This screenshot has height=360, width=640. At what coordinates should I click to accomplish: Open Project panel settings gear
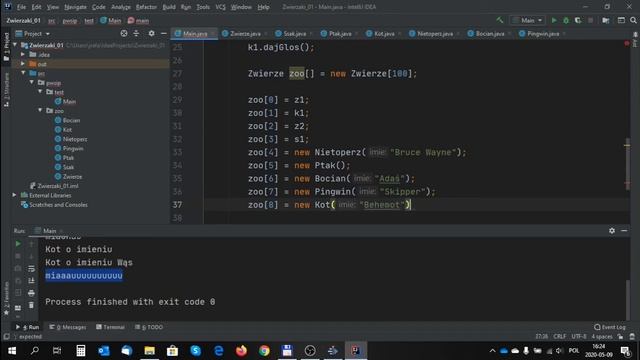(x=151, y=33)
